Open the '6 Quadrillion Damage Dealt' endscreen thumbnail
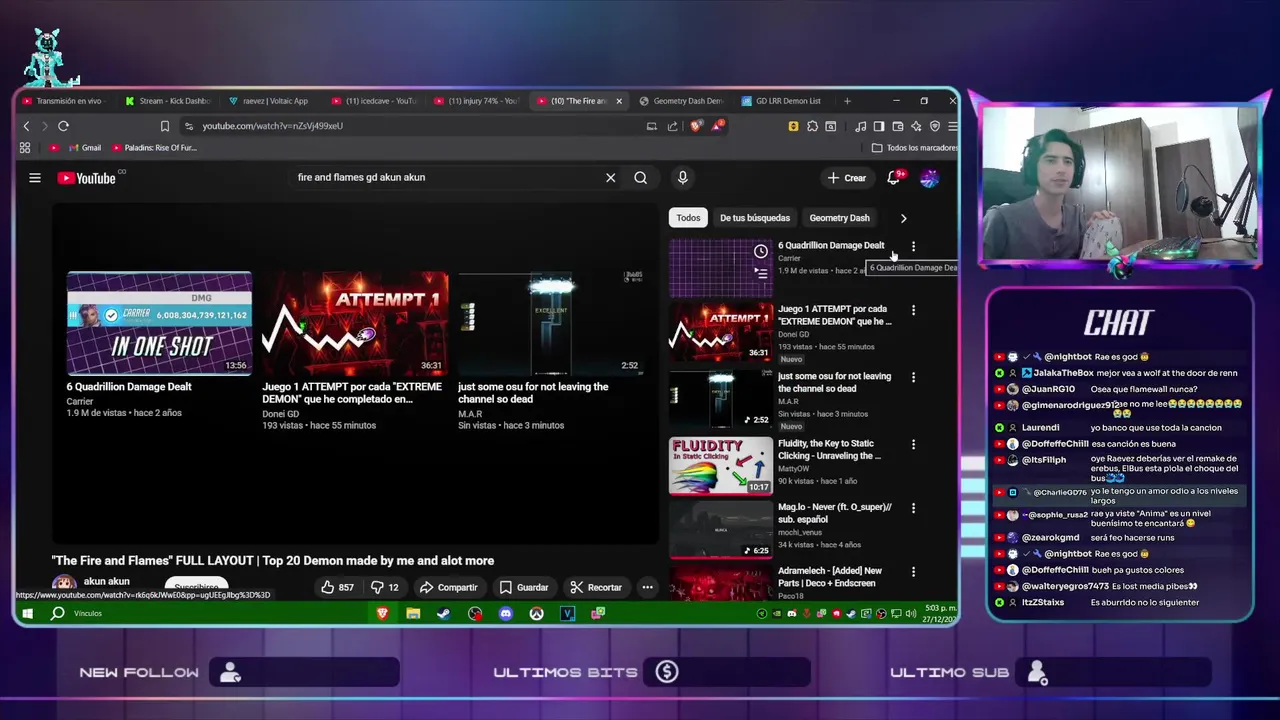1280x720 pixels. (159, 323)
